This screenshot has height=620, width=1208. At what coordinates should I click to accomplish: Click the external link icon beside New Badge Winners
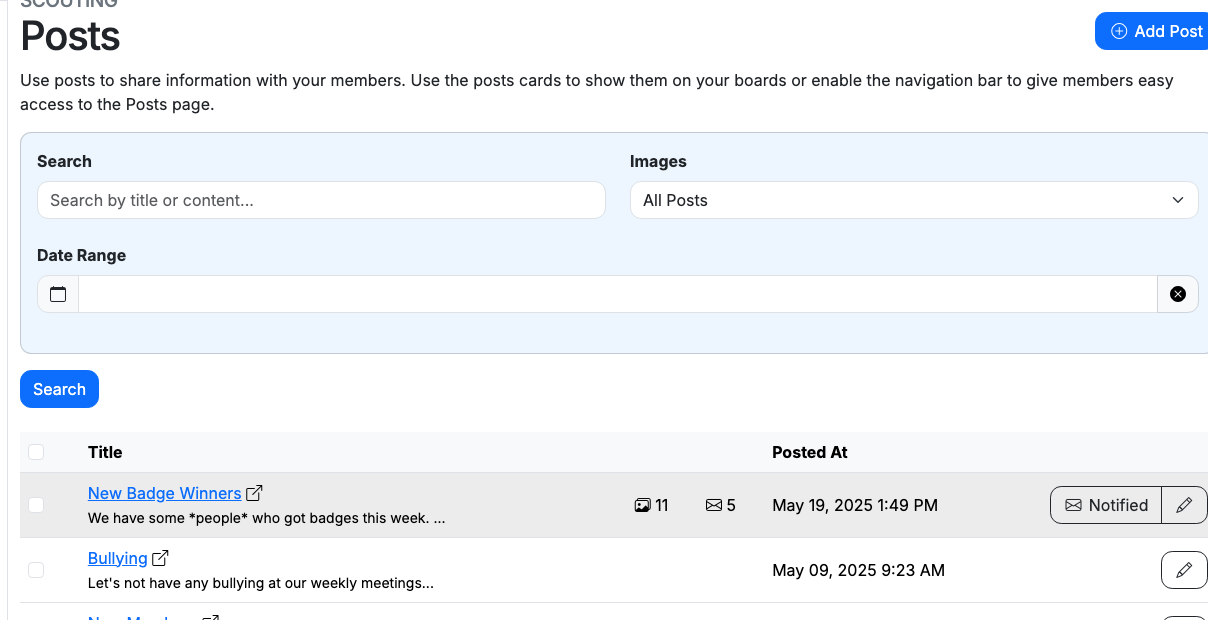[x=255, y=491]
